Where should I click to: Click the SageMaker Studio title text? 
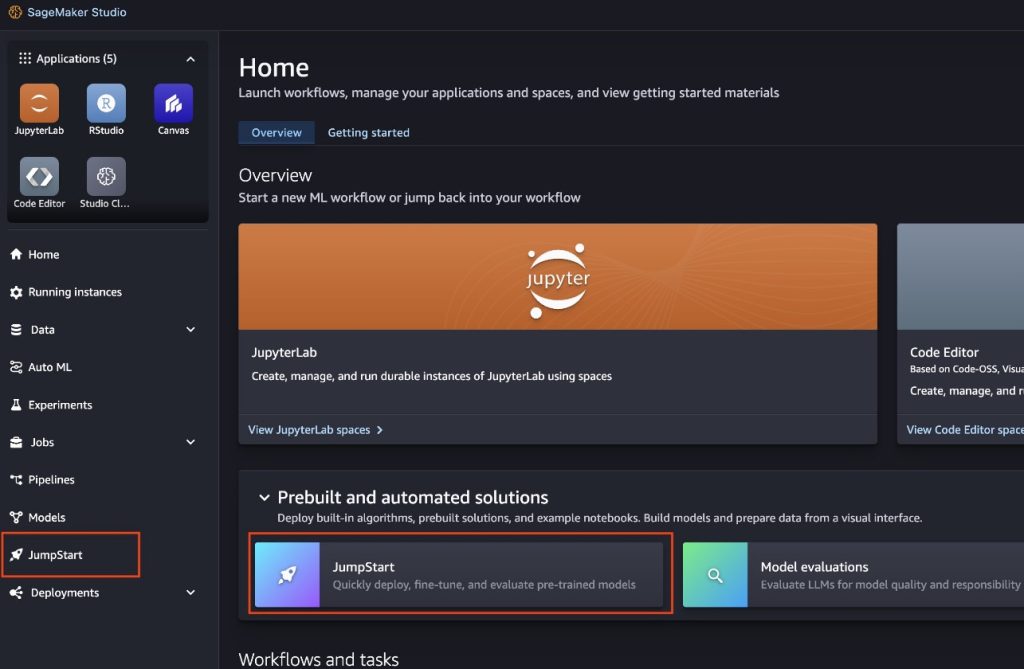tap(76, 12)
